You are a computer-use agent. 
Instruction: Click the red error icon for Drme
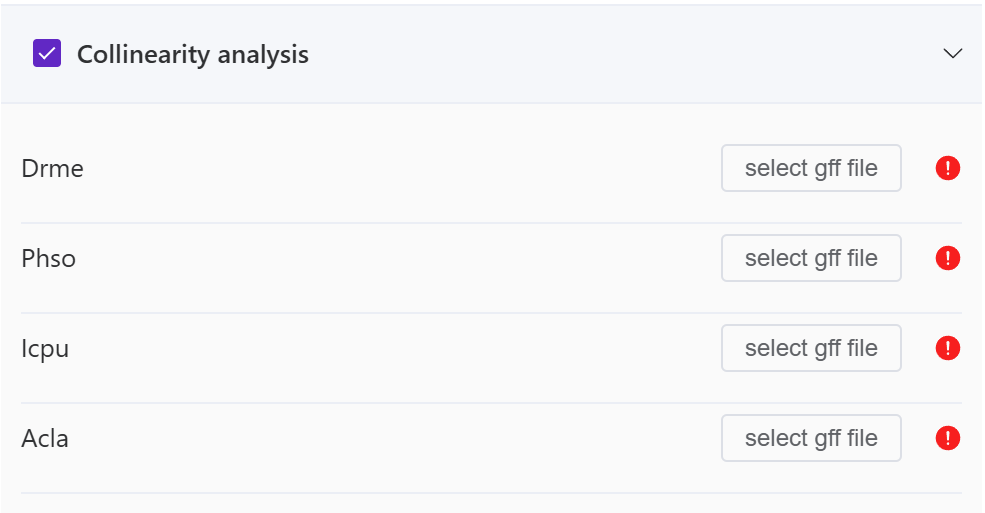947,168
